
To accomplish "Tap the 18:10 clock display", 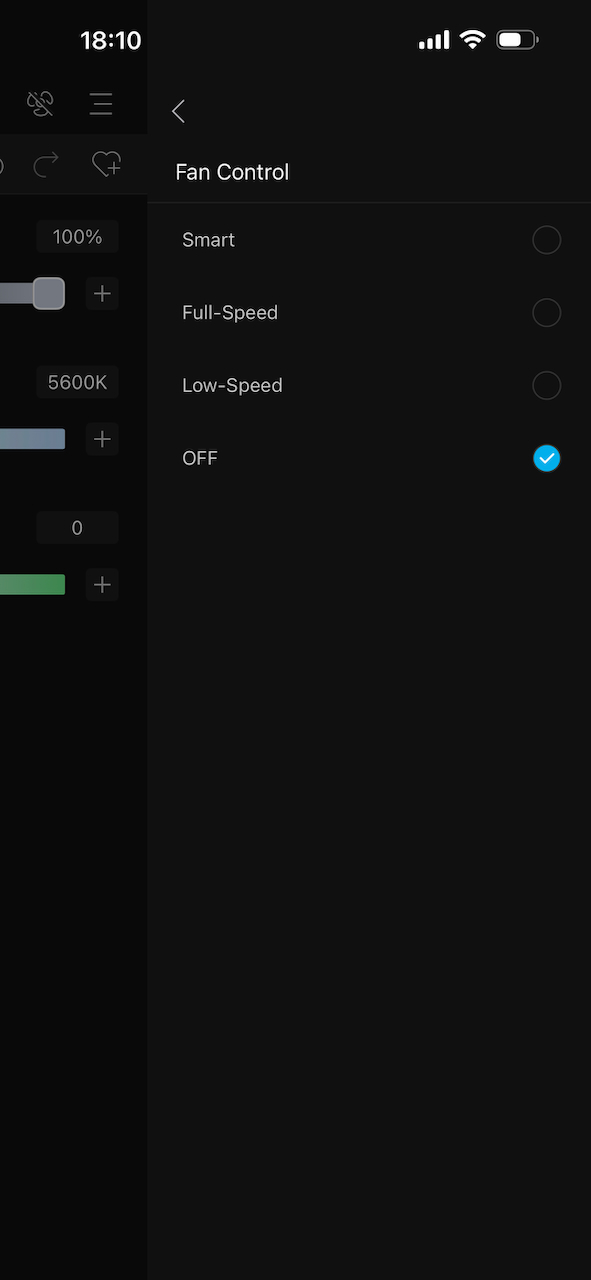I will 110,40.
